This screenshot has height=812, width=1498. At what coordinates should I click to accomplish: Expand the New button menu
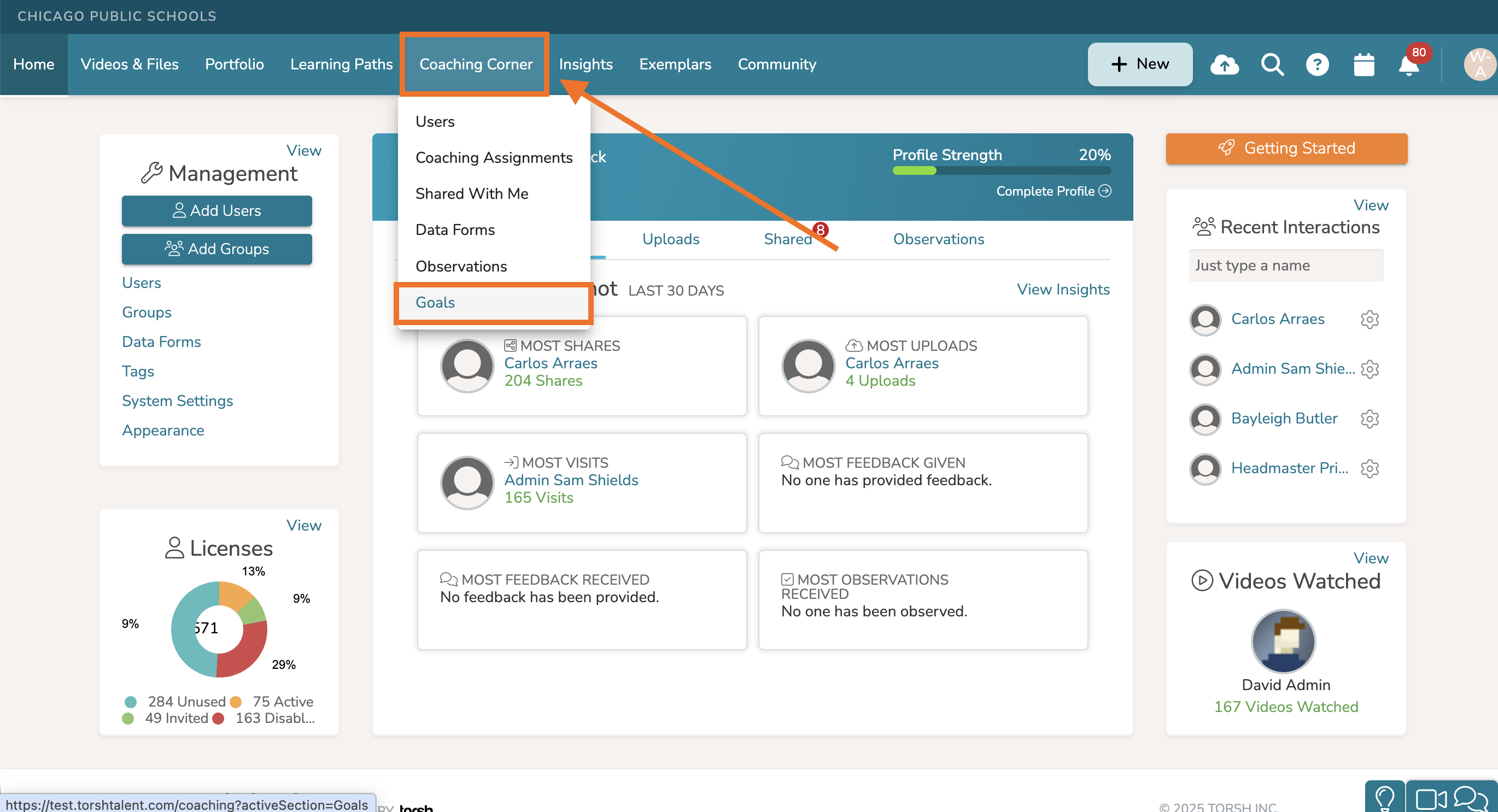point(1140,64)
